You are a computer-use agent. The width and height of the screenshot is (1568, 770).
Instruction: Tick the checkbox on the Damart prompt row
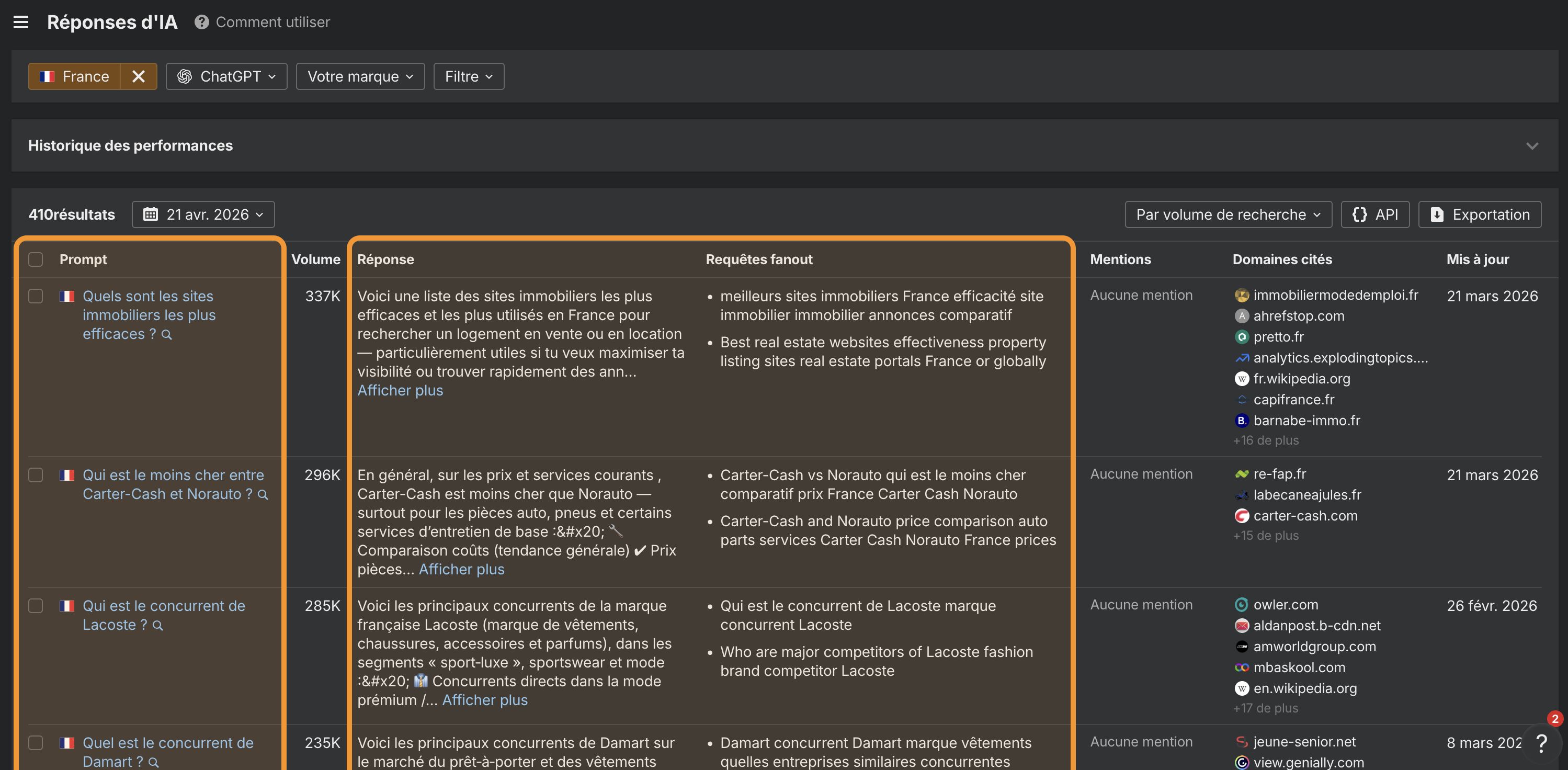pyautogui.click(x=36, y=743)
